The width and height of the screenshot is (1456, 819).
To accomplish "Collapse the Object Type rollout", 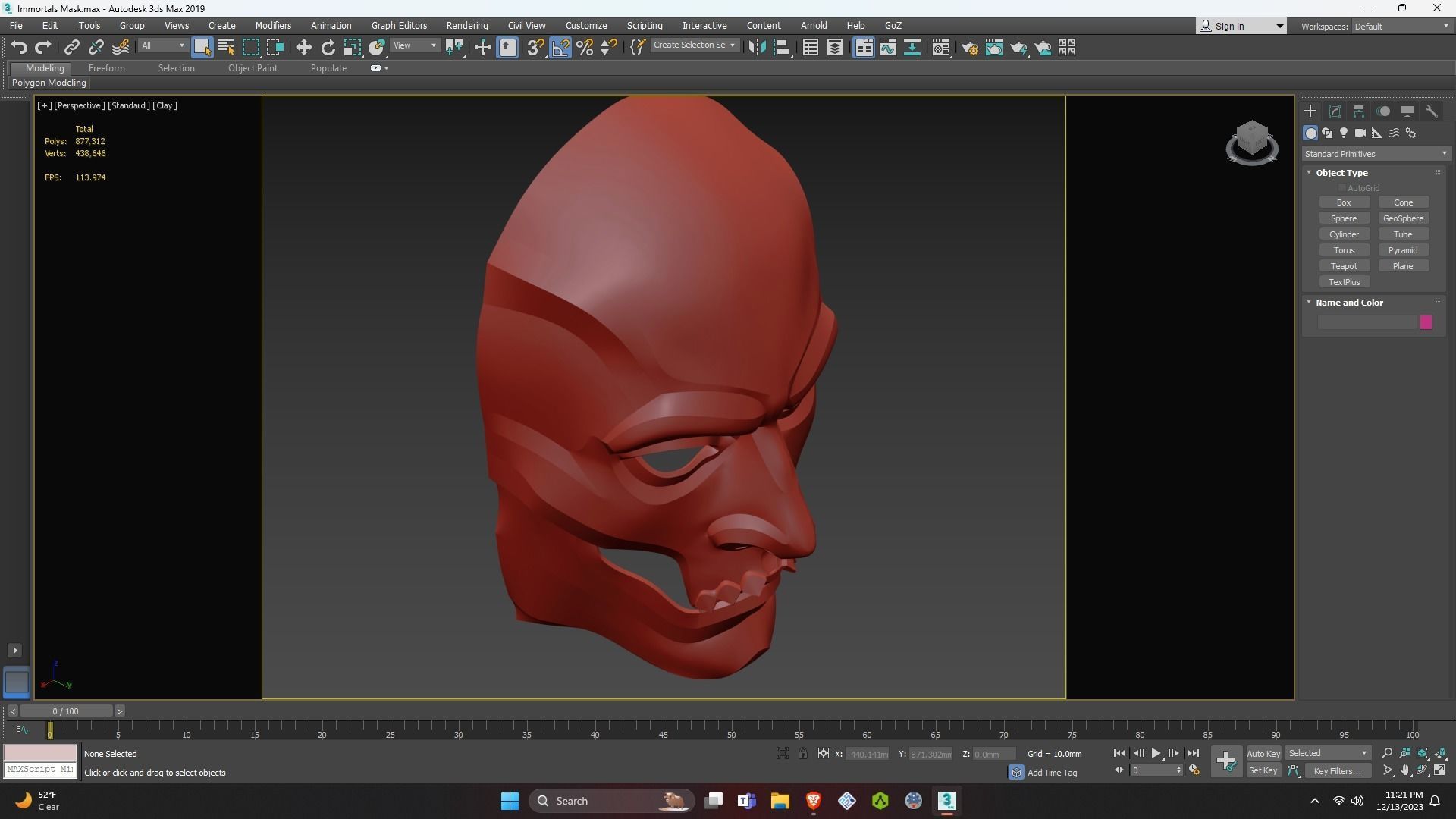I will click(1341, 173).
